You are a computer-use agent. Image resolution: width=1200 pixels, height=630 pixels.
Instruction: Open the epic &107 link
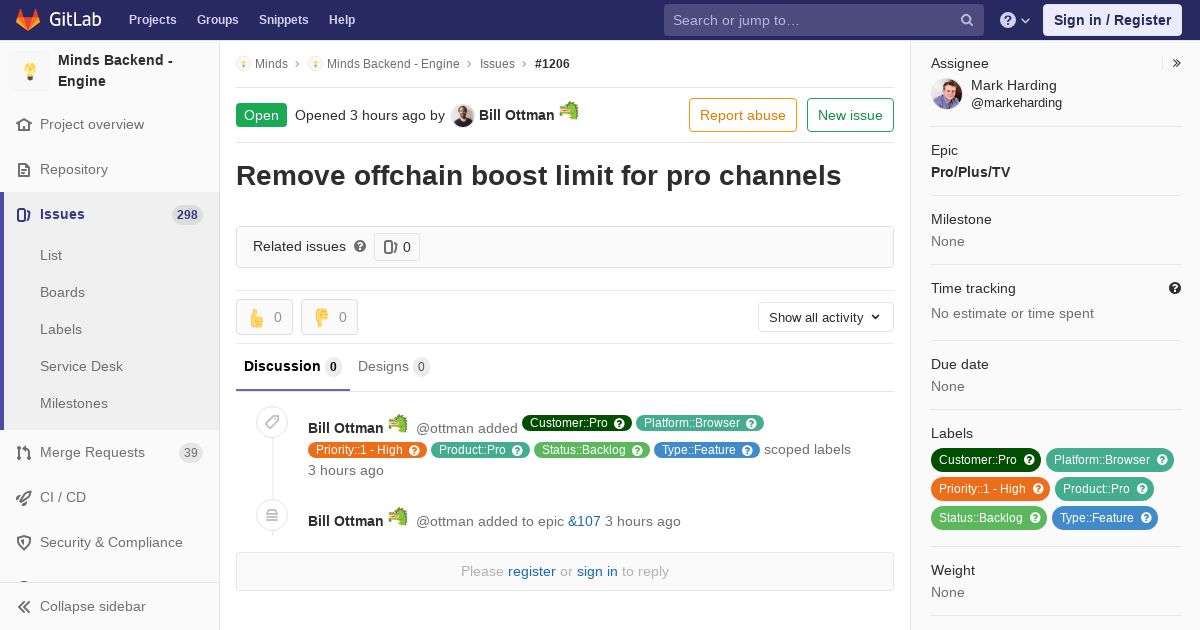coord(584,521)
